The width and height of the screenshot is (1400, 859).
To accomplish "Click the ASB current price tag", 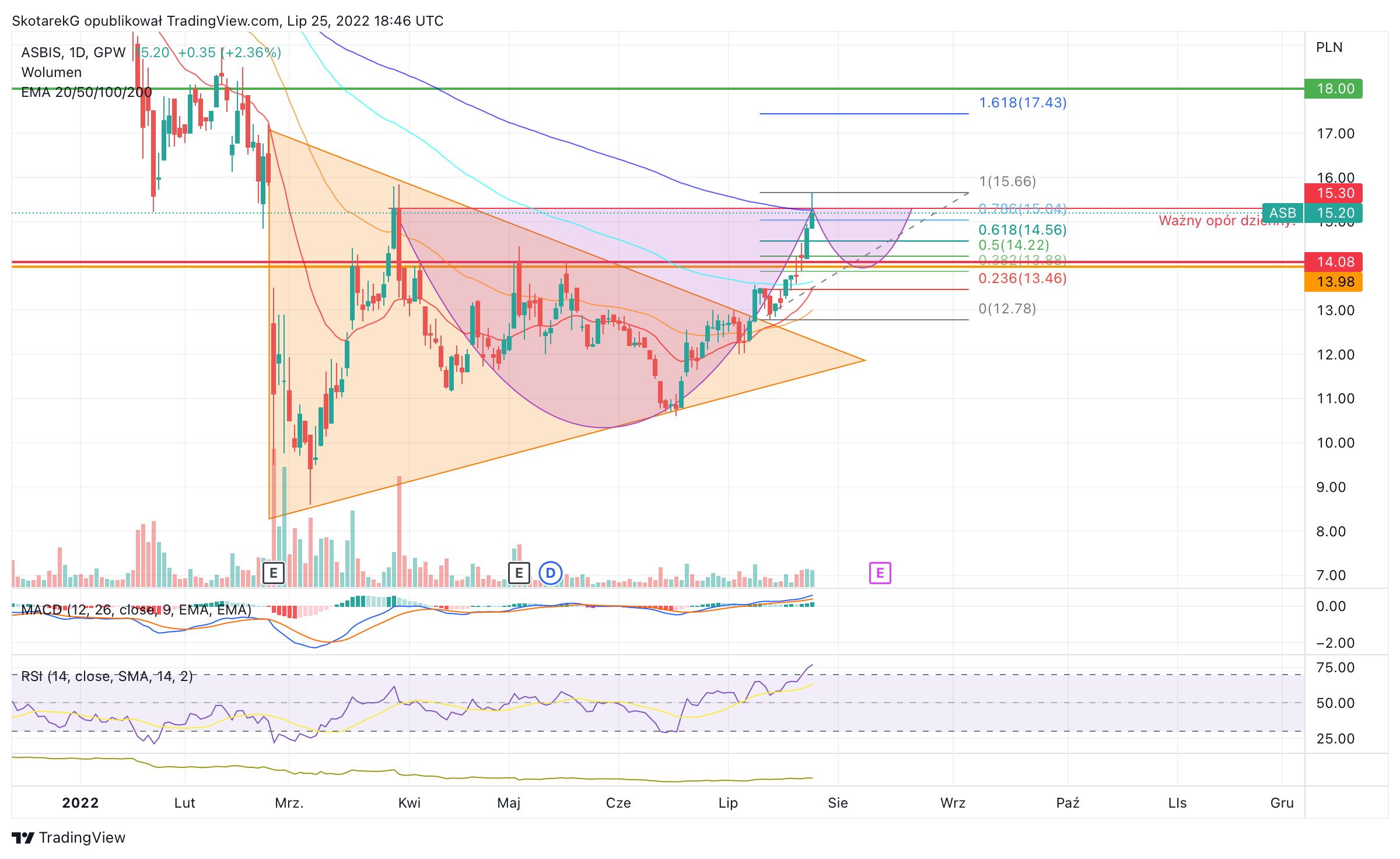I will click(x=1312, y=213).
